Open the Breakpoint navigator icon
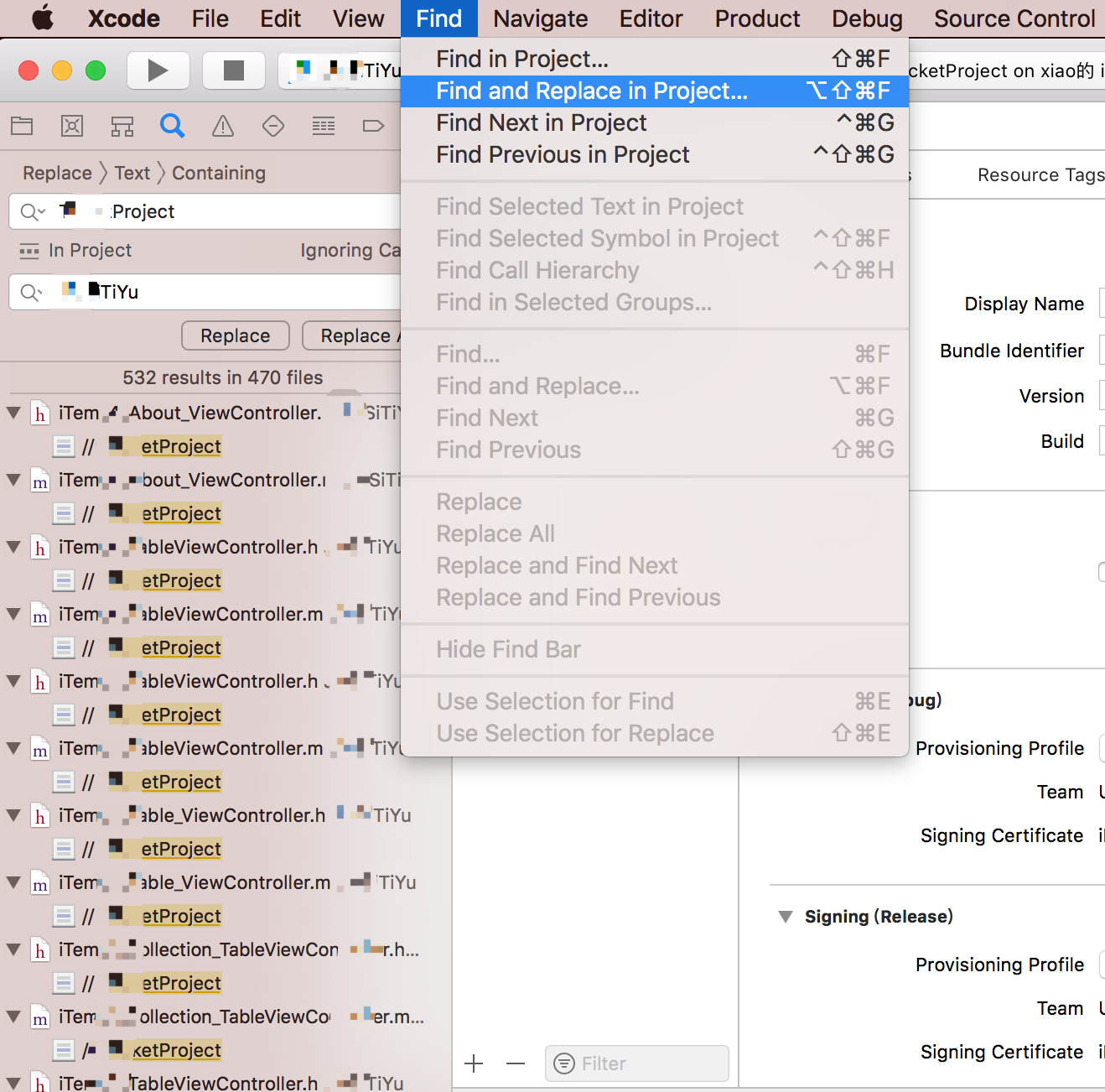This screenshot has width=1105, height=1092. tap(373, 127)
